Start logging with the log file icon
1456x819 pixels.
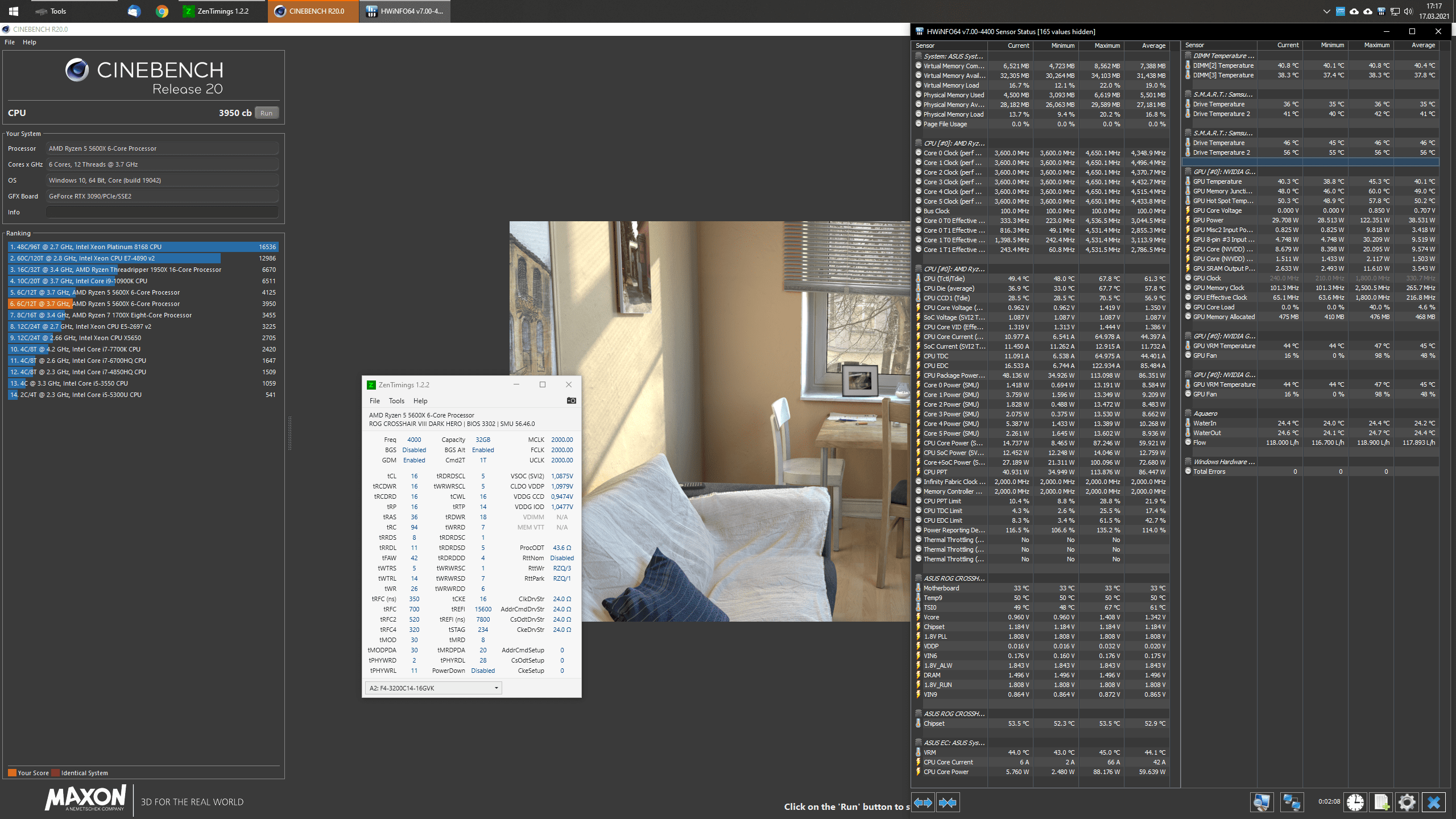tap(1381, 803)
